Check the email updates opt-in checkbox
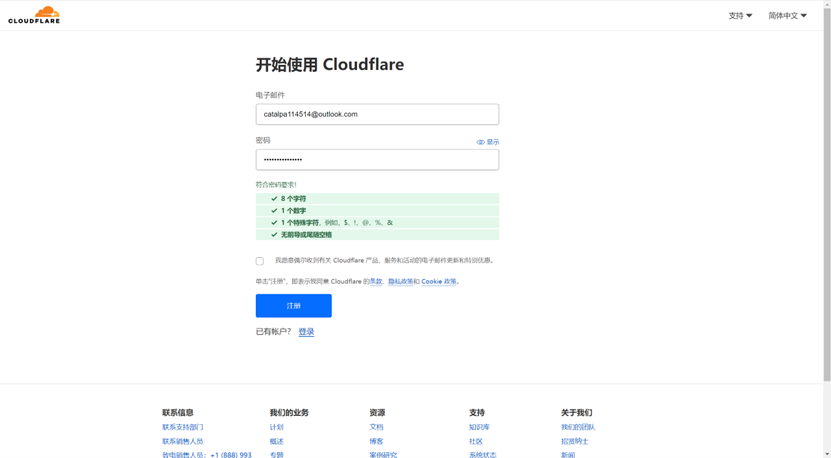Screen dimensions: 831x458 pyautogui.click(x=260, y=261)
